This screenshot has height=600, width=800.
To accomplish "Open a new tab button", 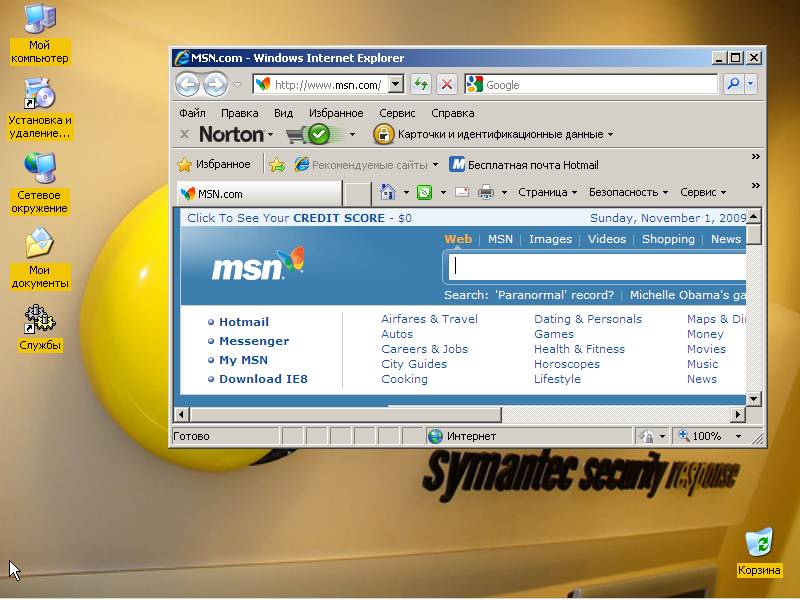I will click(x=358, y=195).
